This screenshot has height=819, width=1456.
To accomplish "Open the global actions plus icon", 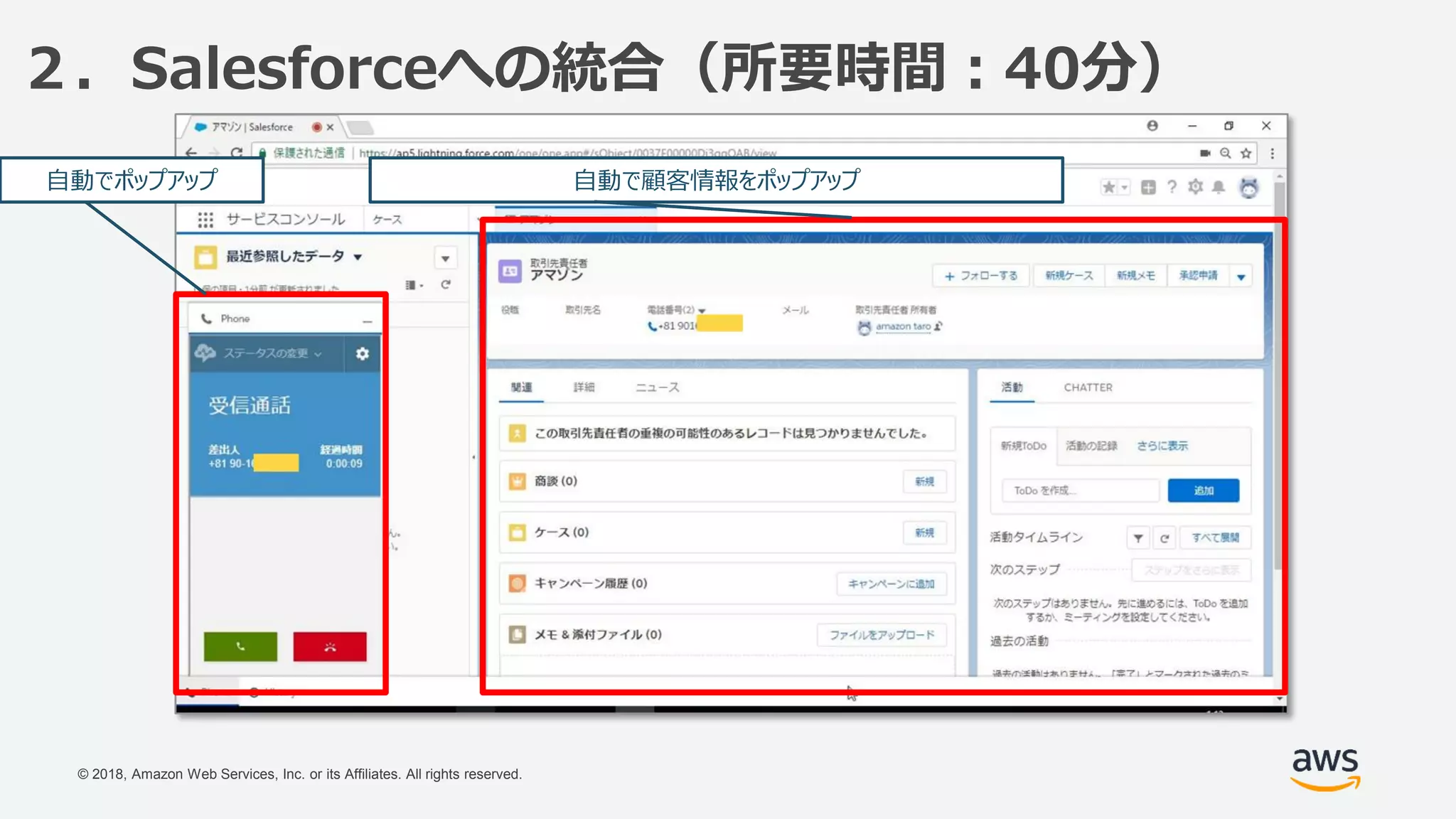I will click(x=1148, y=187).
